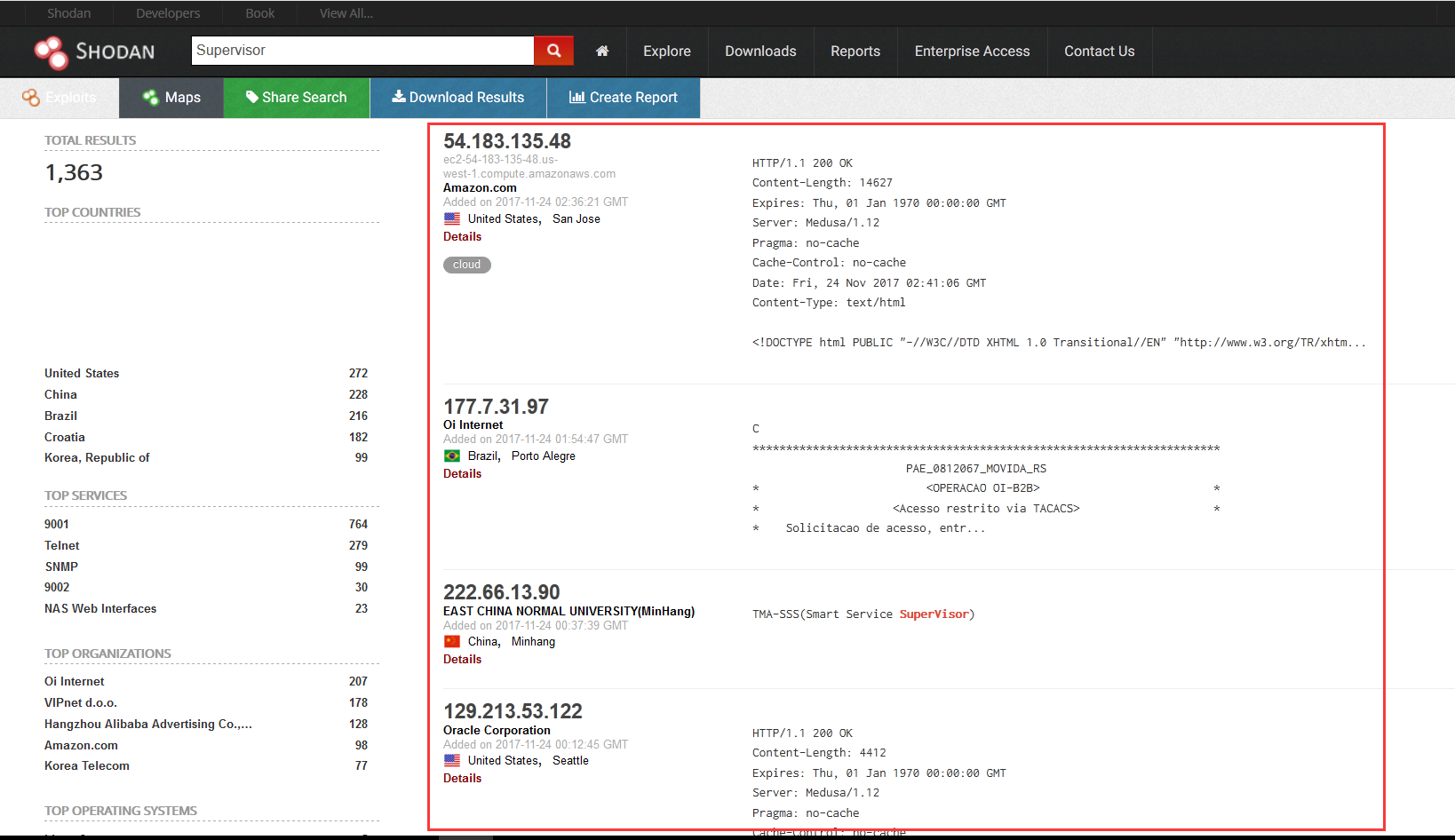Select the Book top tab
The height and width of the screenshot is (840, 1455).
point(260,13)
